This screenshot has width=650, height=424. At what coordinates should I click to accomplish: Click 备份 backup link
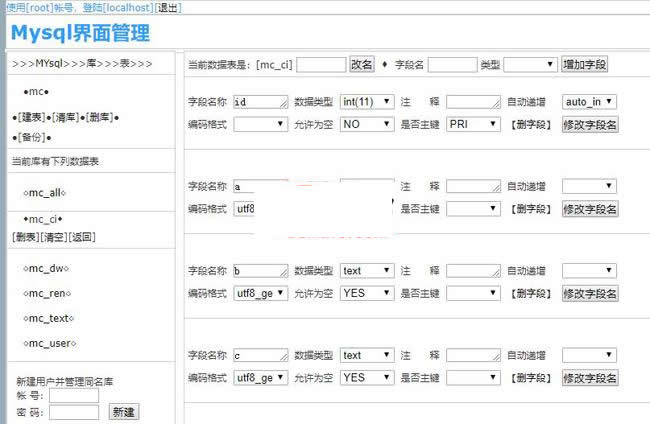[x=30, y=136]
